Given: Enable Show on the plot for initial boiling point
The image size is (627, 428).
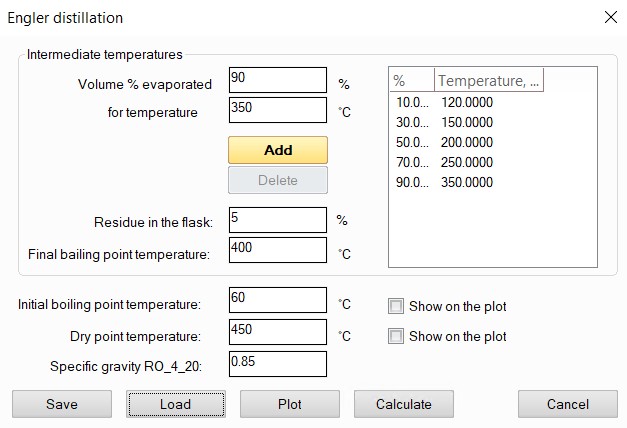Looking at the screenshot, I should pos(395,306).
